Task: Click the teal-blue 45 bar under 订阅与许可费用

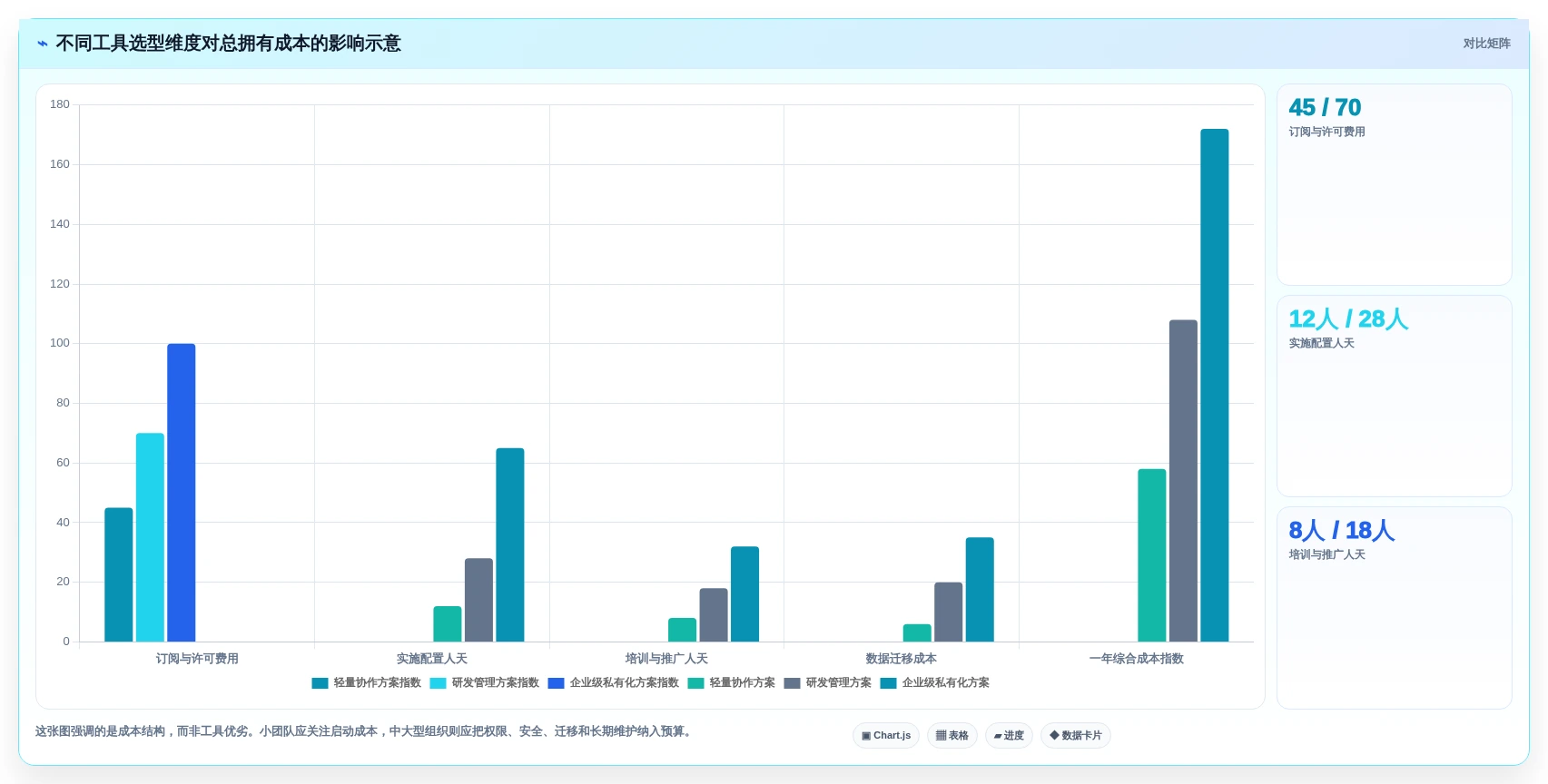Action: (x=119, y=574)
